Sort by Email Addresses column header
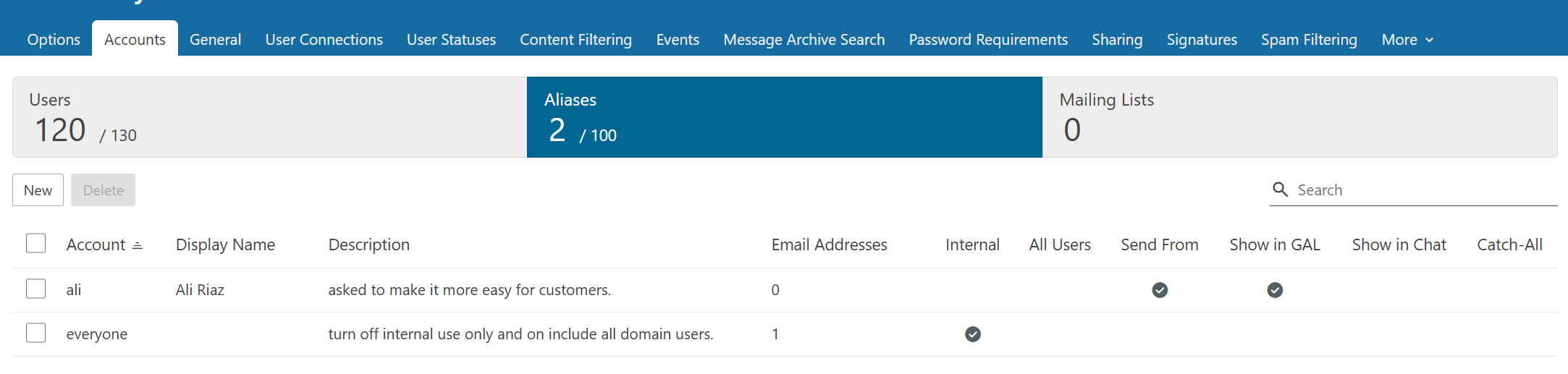1568x374 pixels. 829,245
